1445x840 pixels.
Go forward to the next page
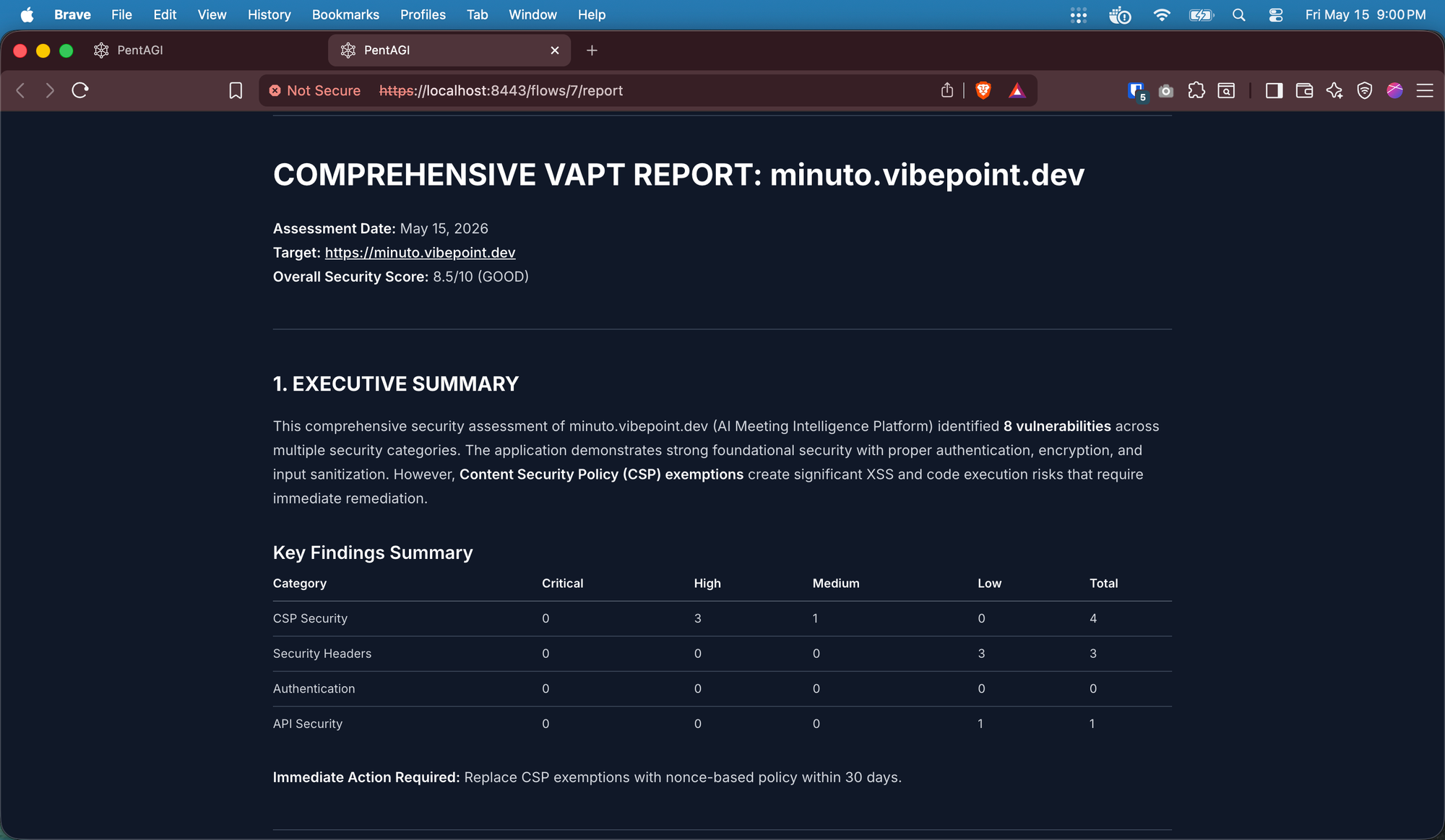(50, 90)
